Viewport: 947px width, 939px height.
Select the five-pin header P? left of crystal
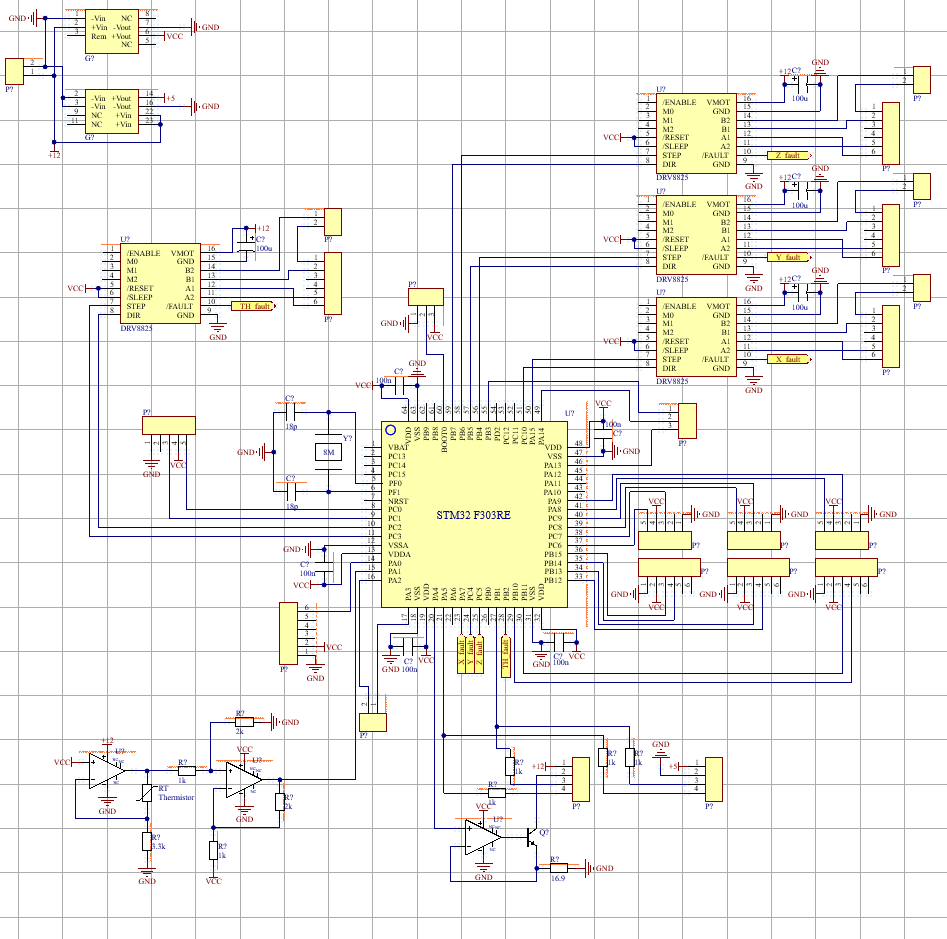pyautogui.click(x=169, y=425)
